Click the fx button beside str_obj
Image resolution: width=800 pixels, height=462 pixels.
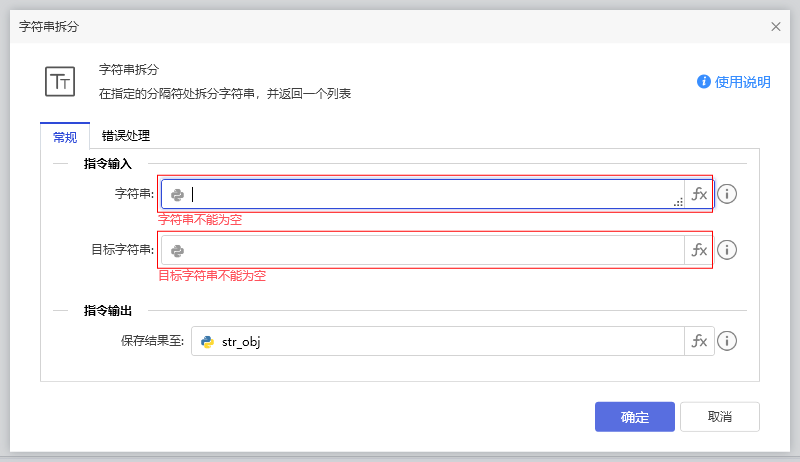[x=699, y=341]
